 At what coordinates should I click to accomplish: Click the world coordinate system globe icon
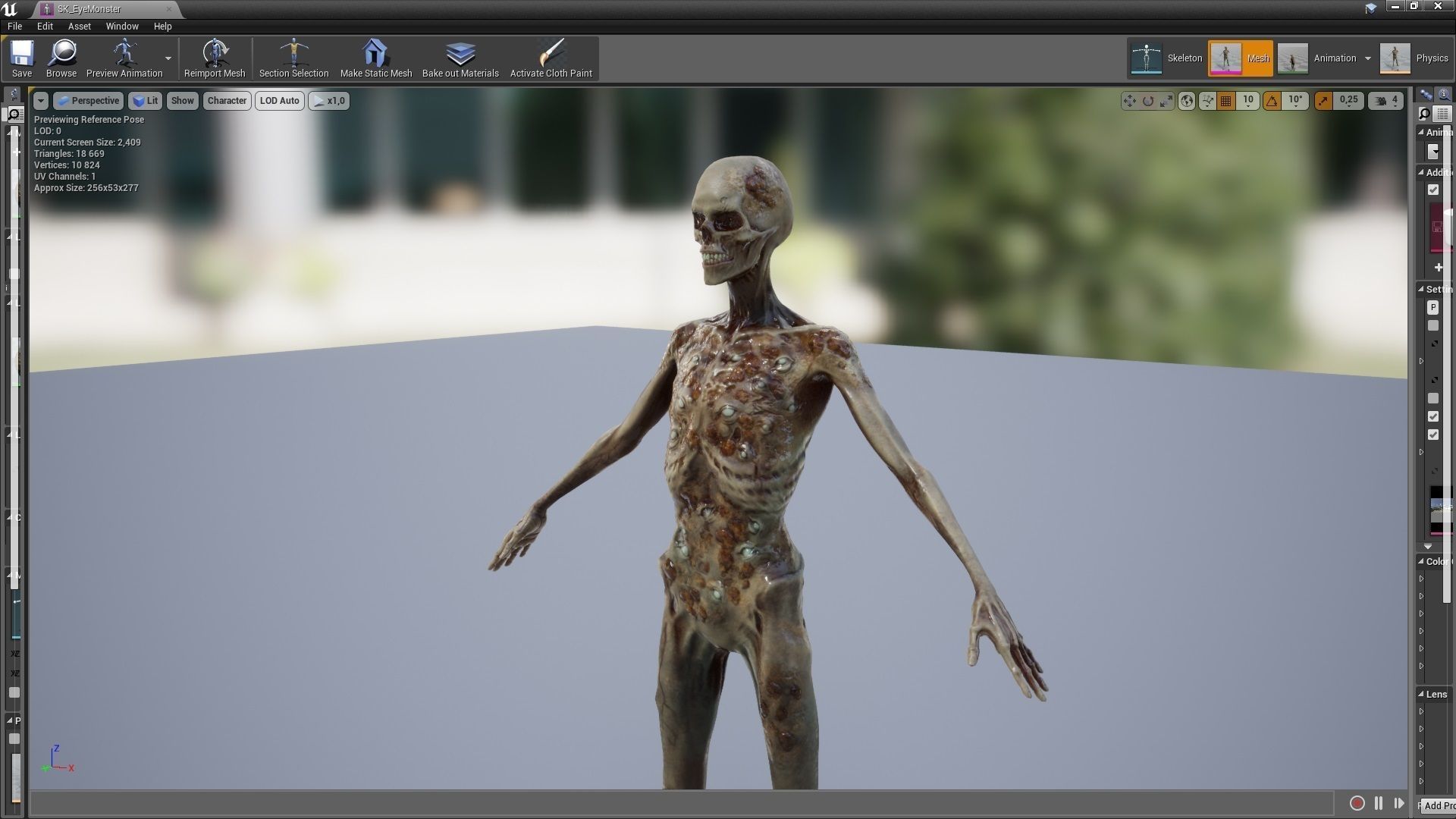1187,101
